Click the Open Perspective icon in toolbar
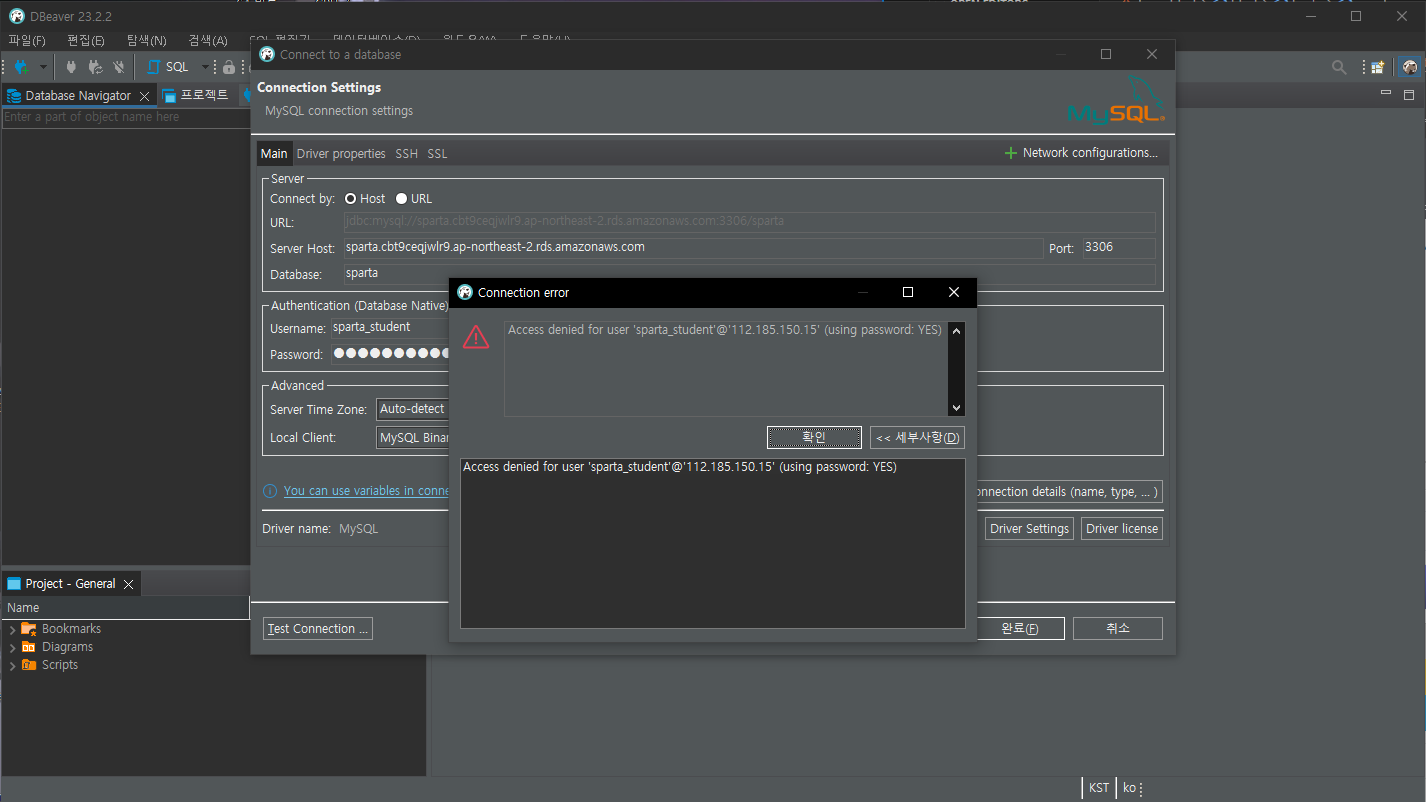 coord(1378,67)
